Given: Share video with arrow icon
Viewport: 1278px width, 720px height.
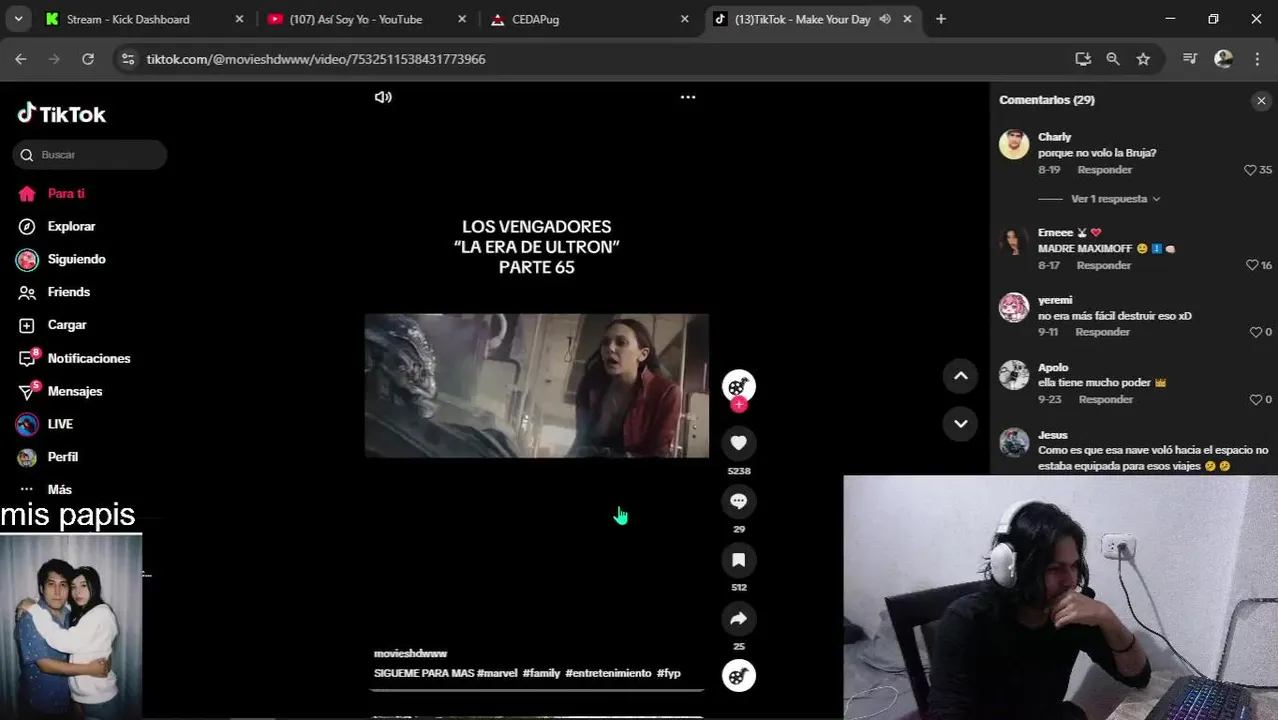Looking at the screenshot, I should (739, 619).
